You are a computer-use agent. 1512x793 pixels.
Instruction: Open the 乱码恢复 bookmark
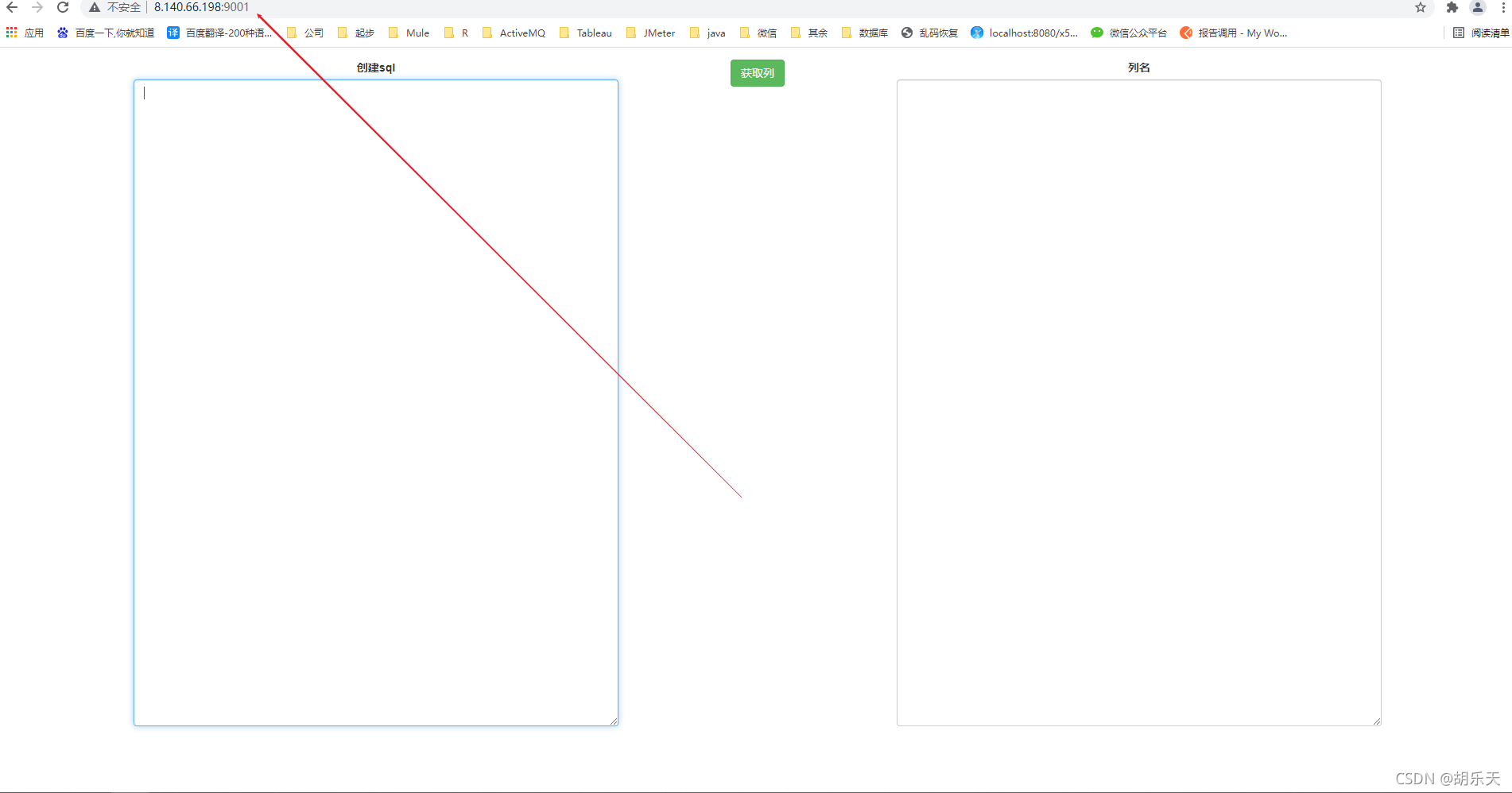[x=929, y=33]
